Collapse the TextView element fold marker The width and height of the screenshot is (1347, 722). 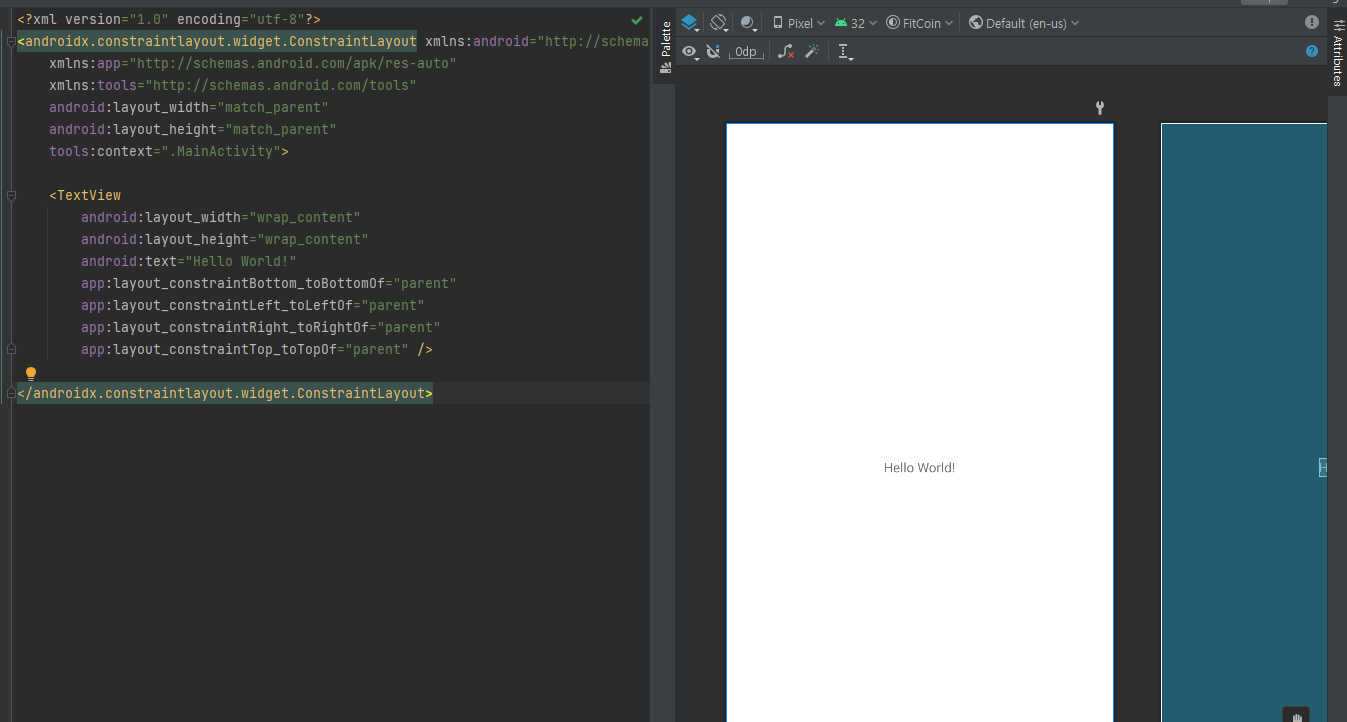(11, 195)
